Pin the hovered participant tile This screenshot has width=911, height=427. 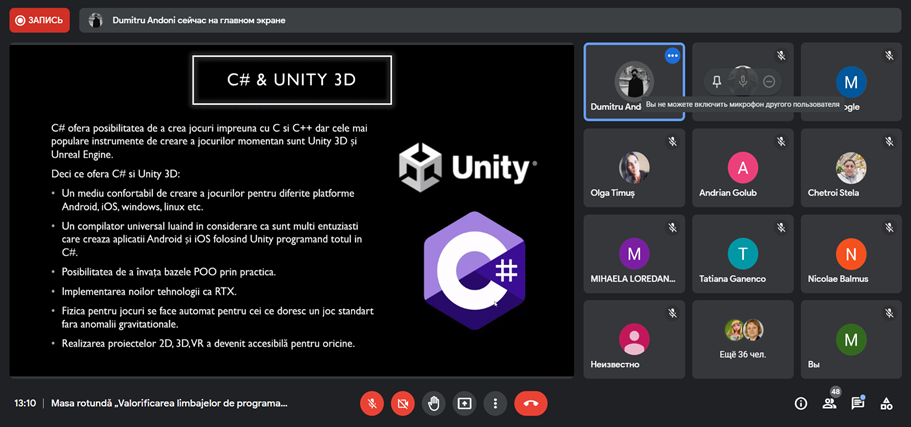(716, 81)
